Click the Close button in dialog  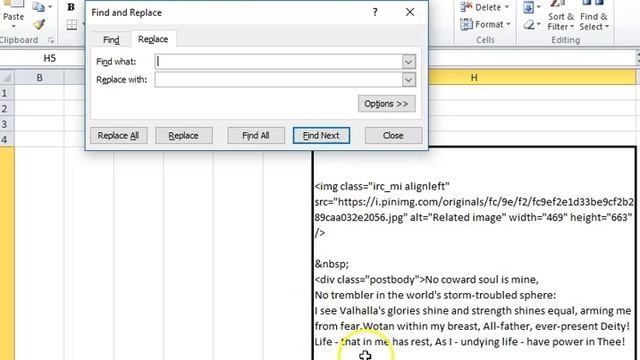coord(393,136)
